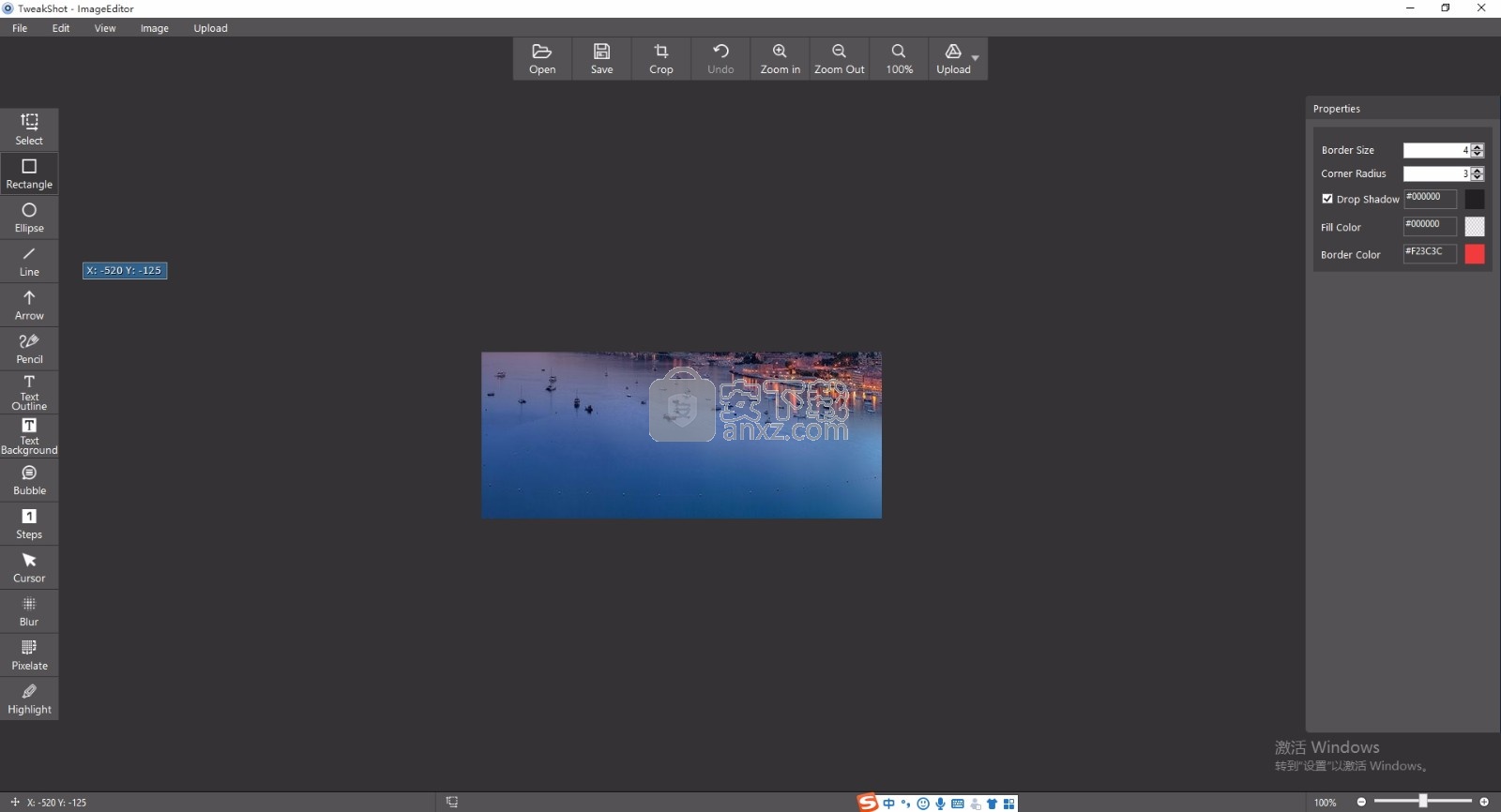This screenshot has height=812, width=1501.
Task: Increase Border Size with up arrow
Action: point(1478,147)
